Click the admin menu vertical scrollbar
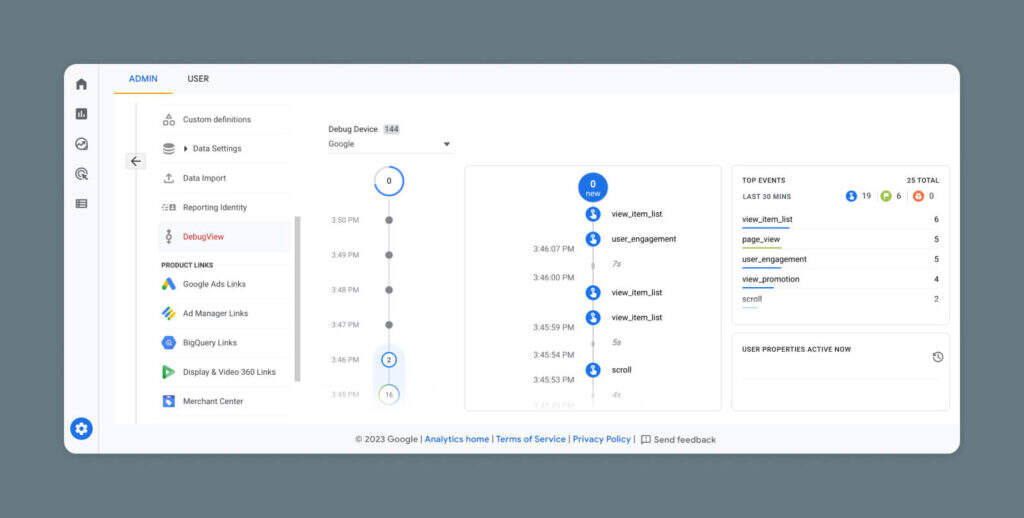Image resolution: width=1024 pixels, height=518 pixels. click(x=297, y=300)
